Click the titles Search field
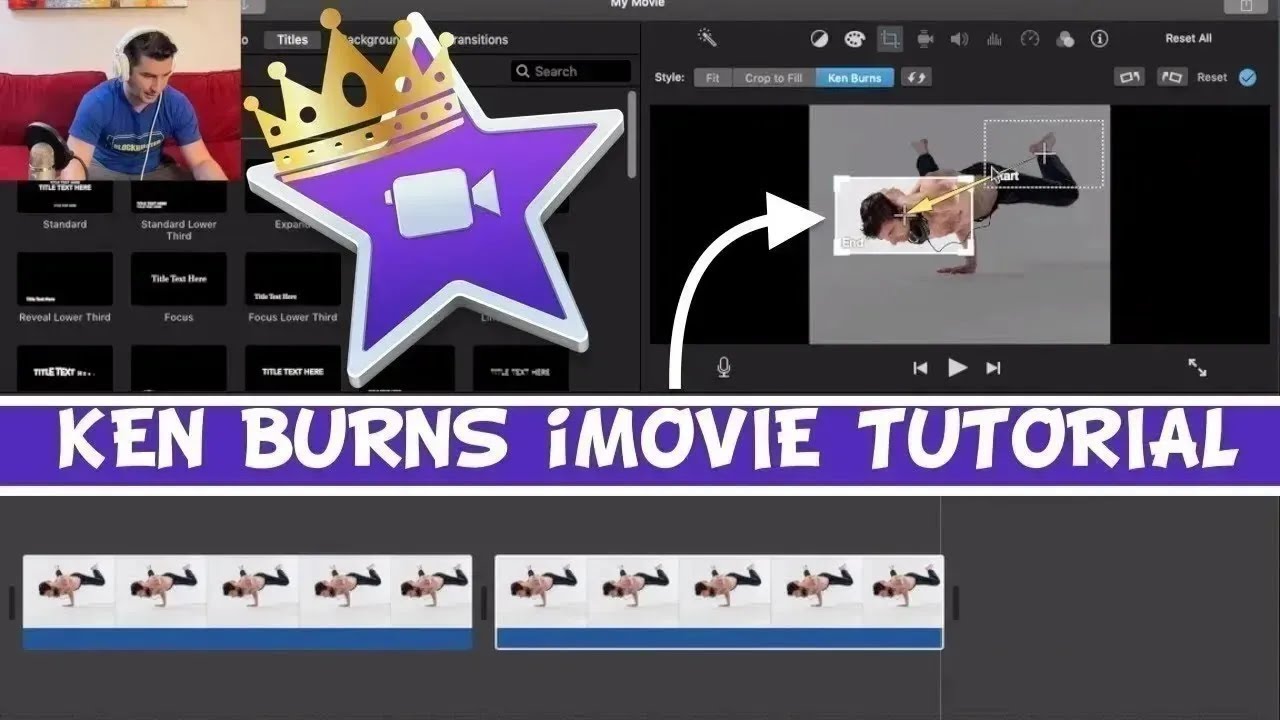1280x720 pixels. 571,71
